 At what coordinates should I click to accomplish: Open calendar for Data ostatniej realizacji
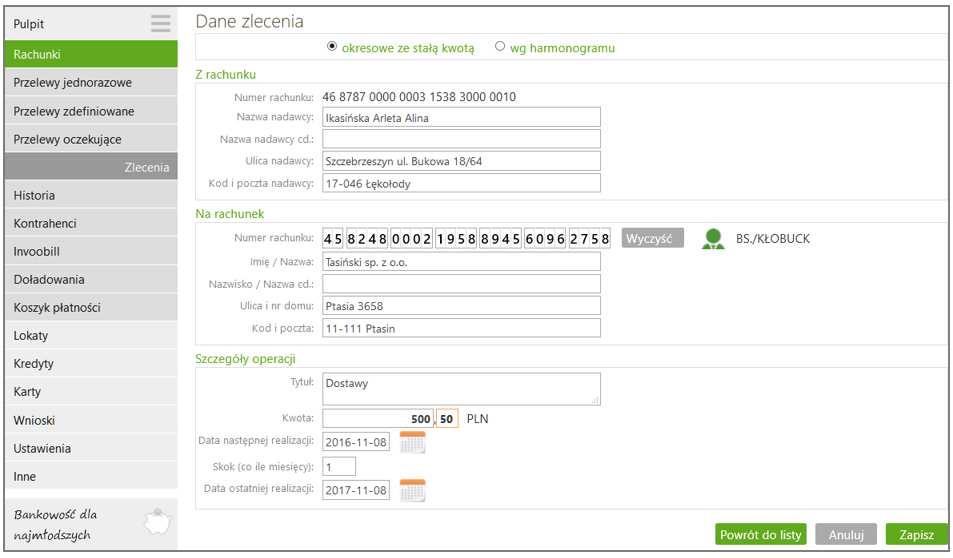[x=413, y=491]
